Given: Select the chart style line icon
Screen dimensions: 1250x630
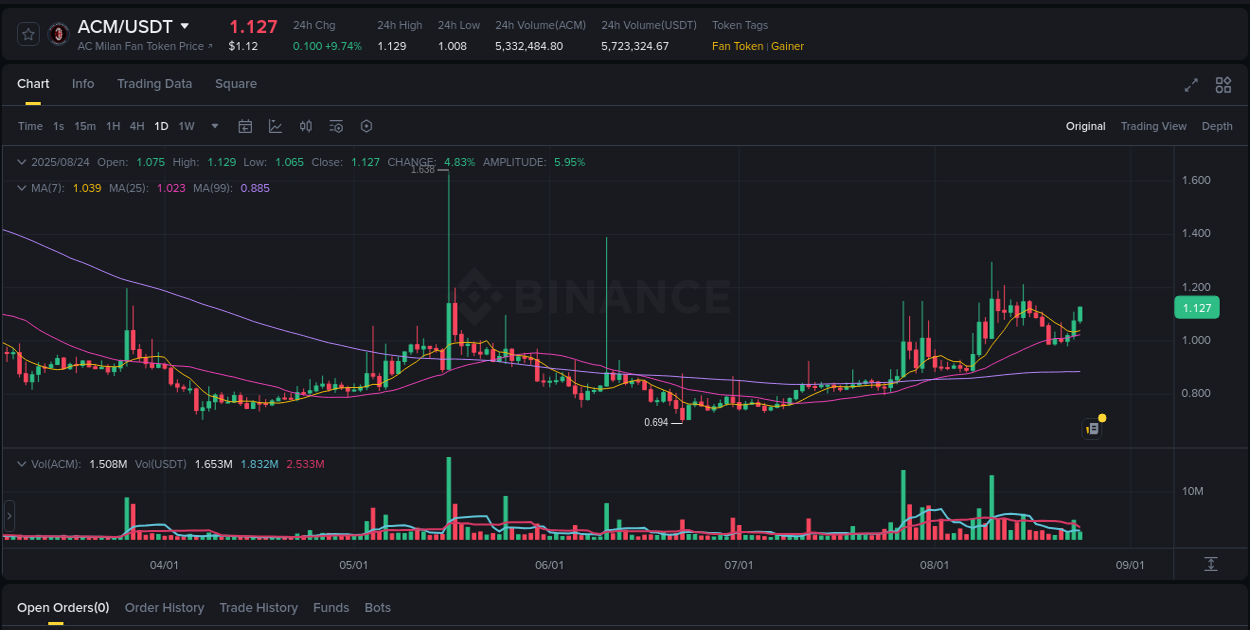Looking at the screenshot, I should (275, 126).
